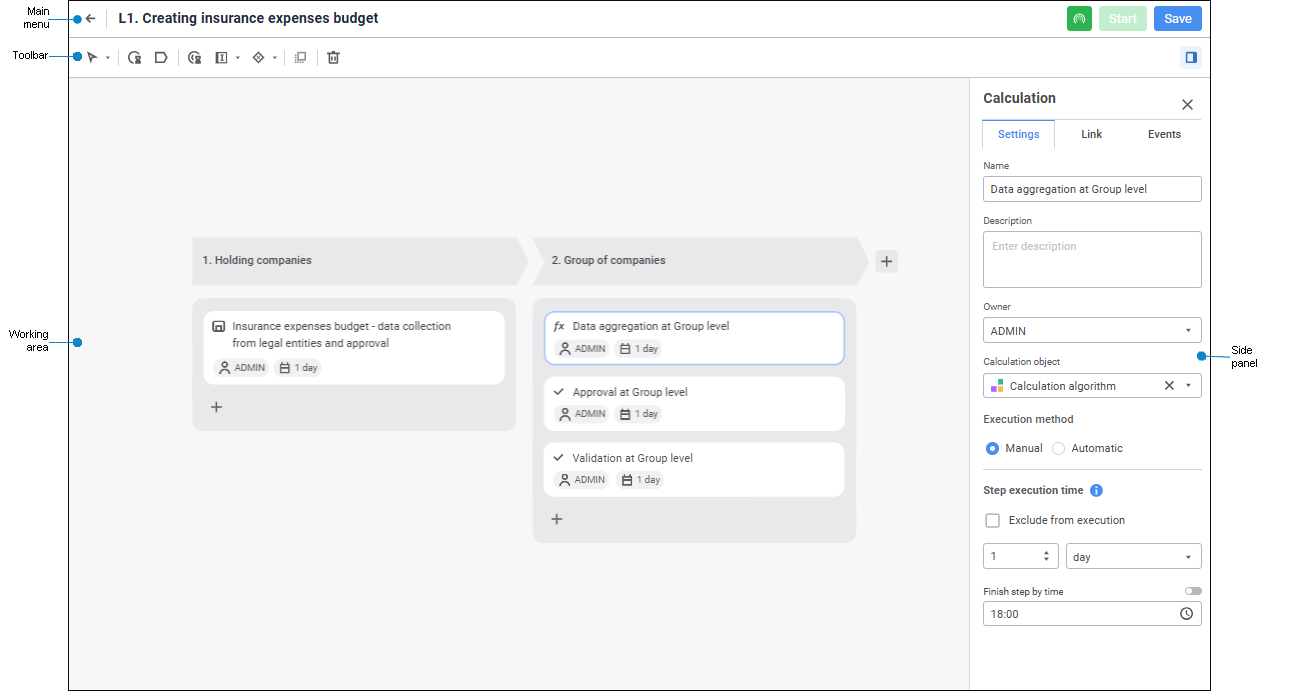Click the Calculation algorithm colored icon
1291x691 pixels.
997,386
